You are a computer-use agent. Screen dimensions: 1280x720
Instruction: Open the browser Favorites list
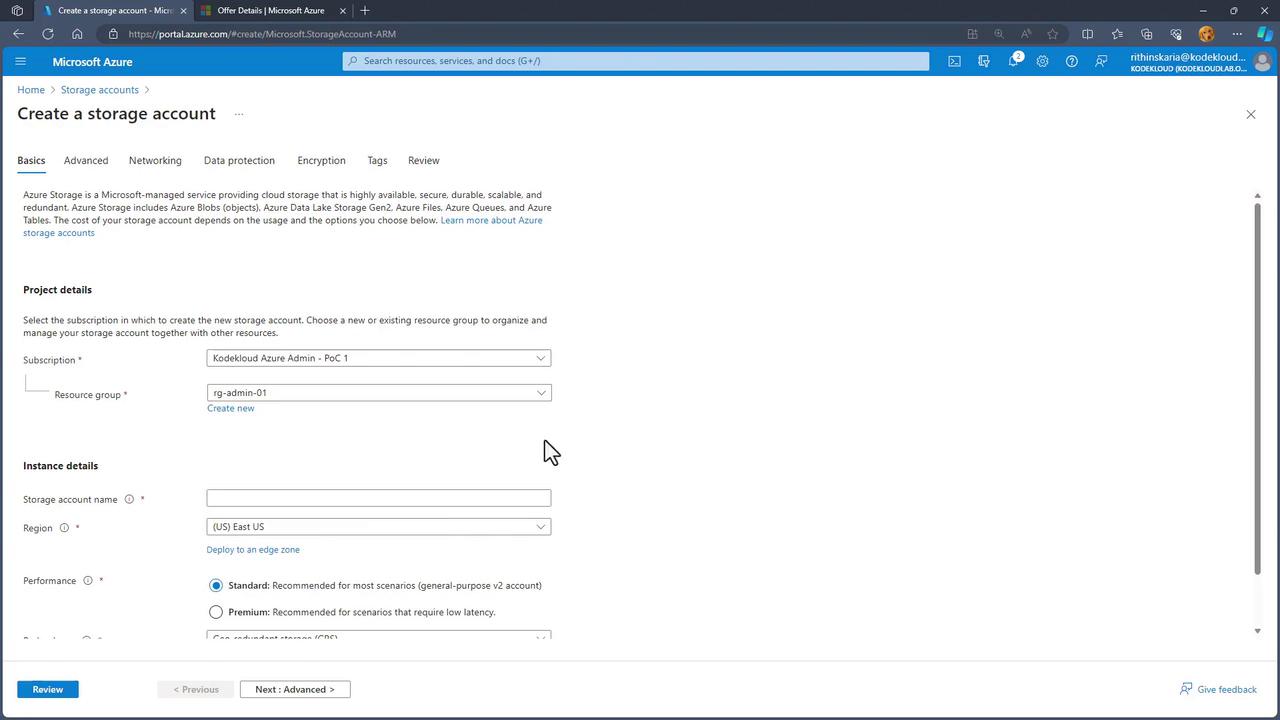pos(1117,34)
